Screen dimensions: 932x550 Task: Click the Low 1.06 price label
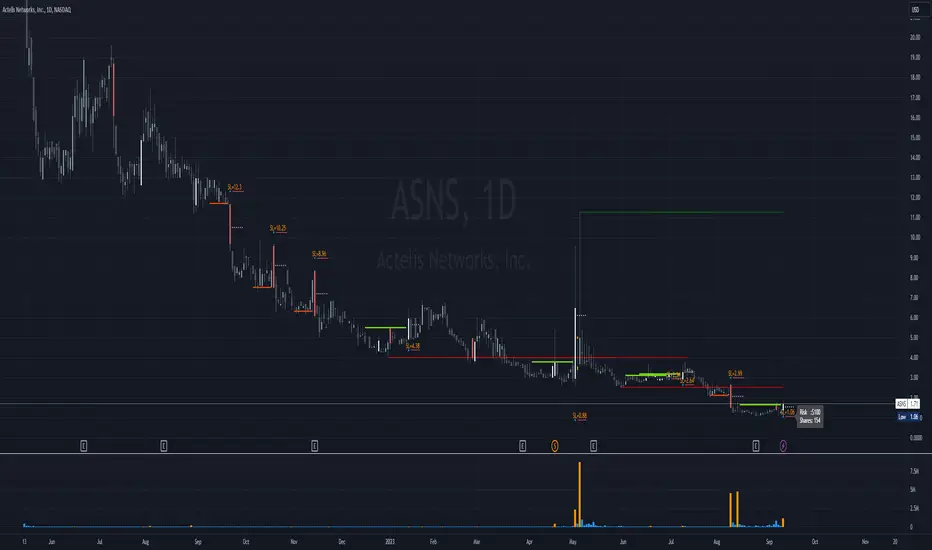click(x=908, y=417)
